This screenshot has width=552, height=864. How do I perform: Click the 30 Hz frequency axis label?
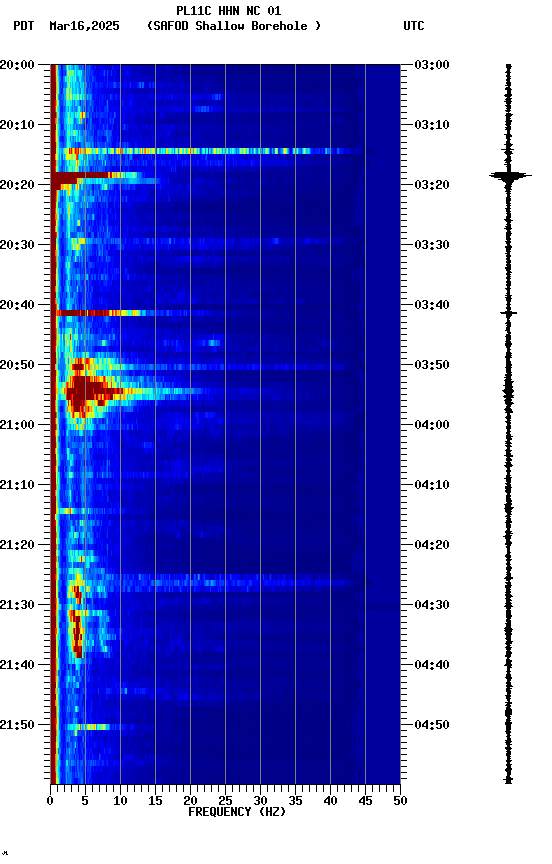pyautogui.click(x=261, y=801)
